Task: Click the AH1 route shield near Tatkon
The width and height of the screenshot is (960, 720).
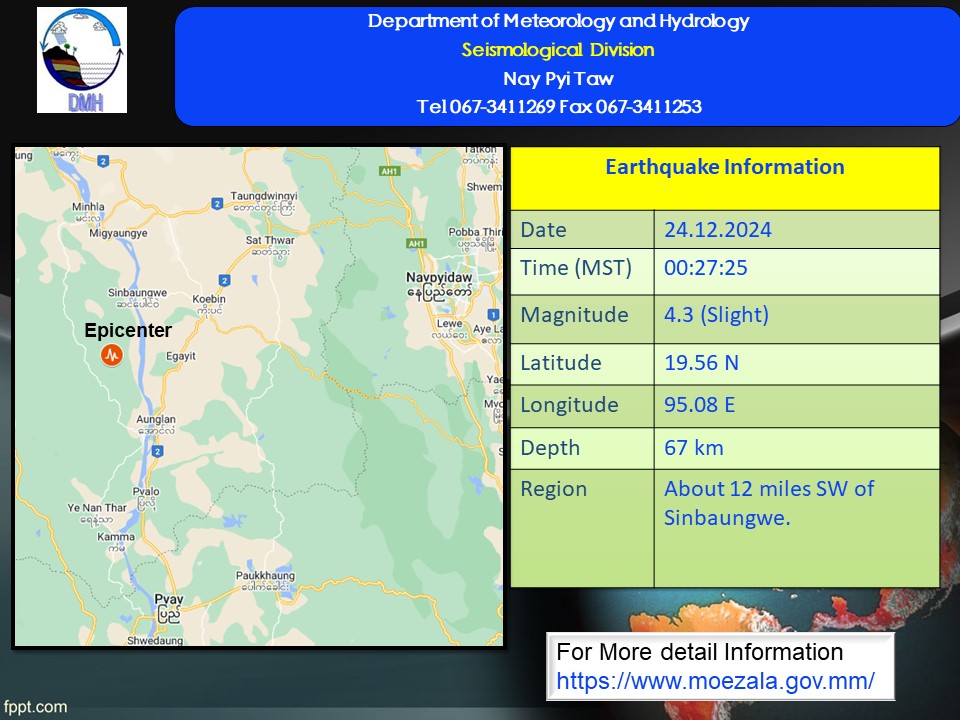Action: 390,171
